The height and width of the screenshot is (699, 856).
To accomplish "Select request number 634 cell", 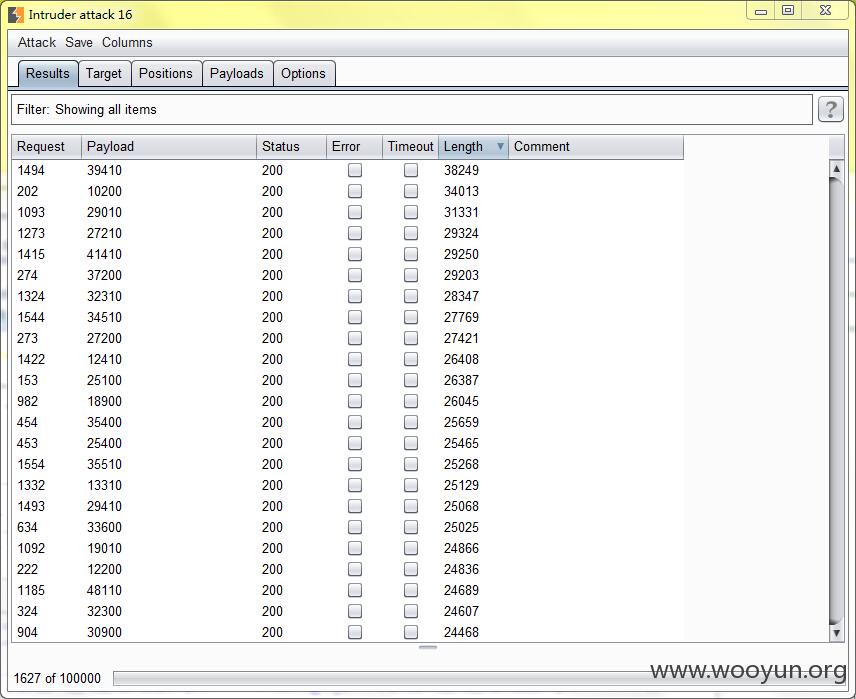I will point(27,528).
